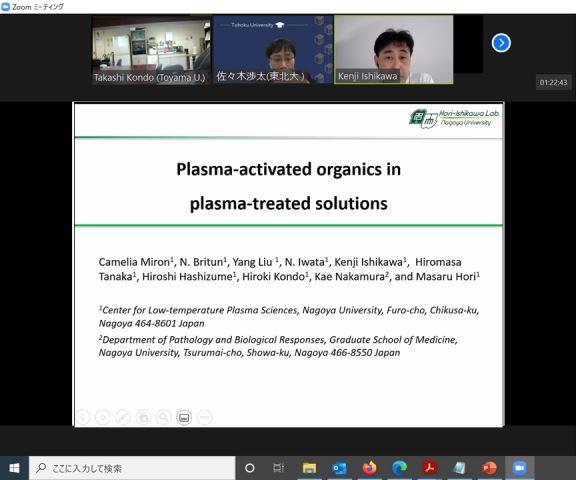Viewport: 576px width, 480px height.
Task: Open see all slides view control
Action: pyautogui.click(x=143, y=418)
